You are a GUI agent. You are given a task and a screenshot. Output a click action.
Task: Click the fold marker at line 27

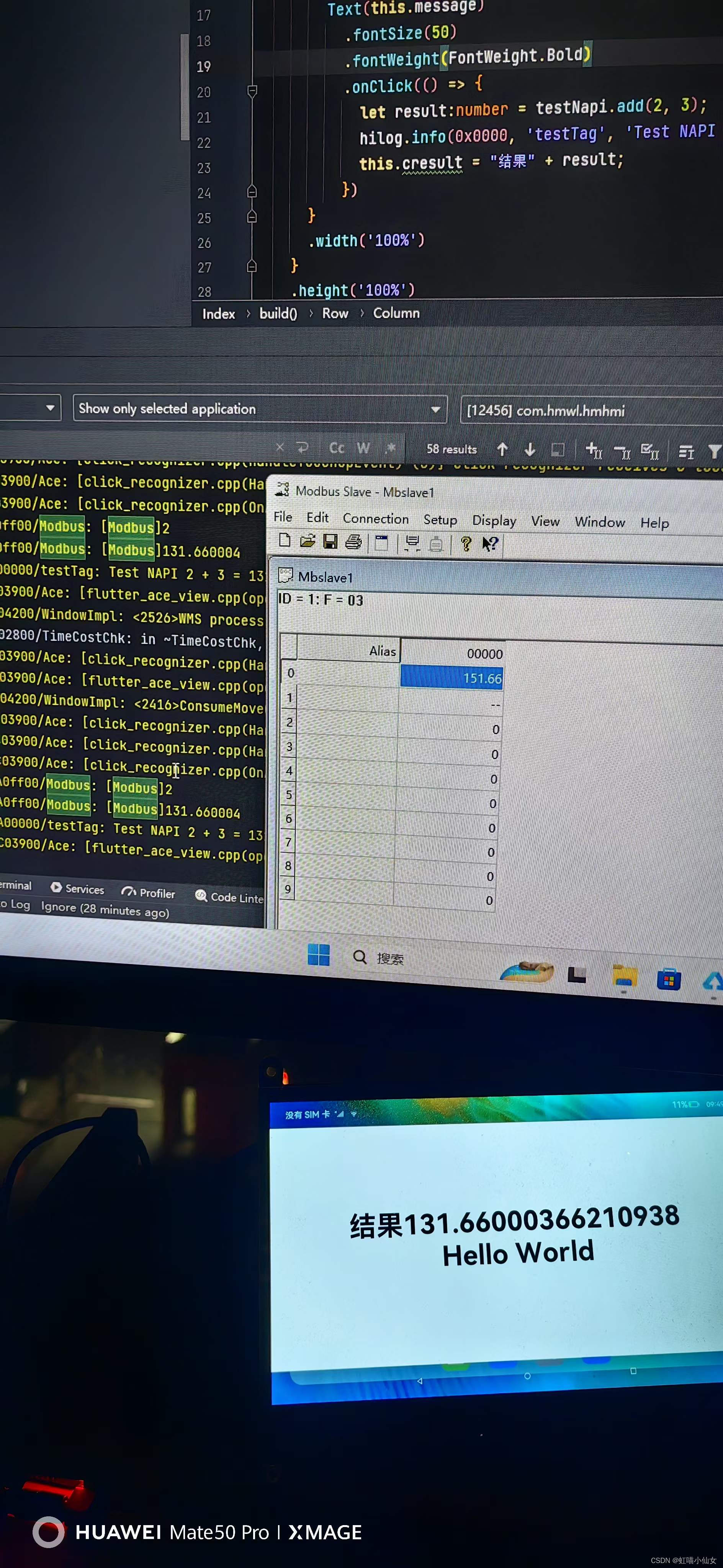pyautogui.click(x=252, y=266)
